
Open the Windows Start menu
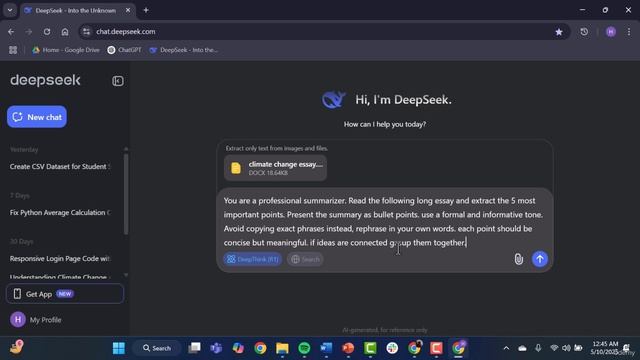click(x=119, y=348)
